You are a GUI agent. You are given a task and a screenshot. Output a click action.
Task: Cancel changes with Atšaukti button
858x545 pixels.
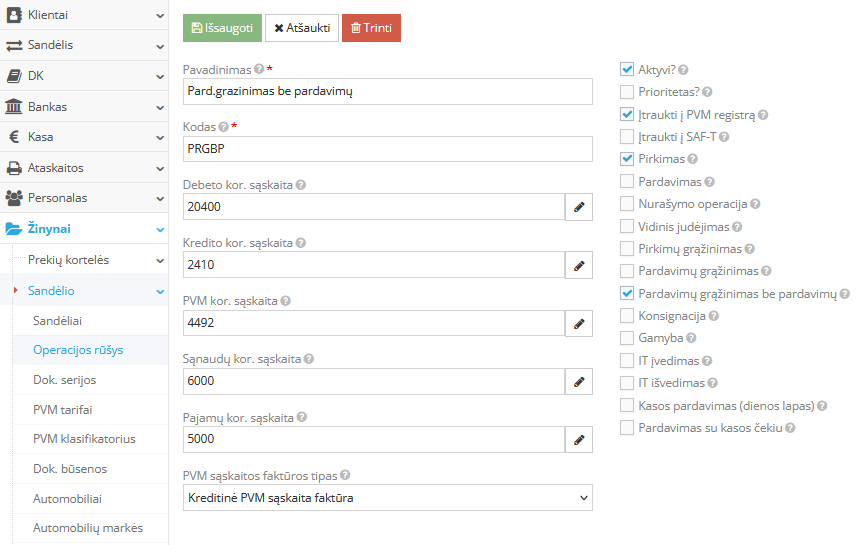302,28
